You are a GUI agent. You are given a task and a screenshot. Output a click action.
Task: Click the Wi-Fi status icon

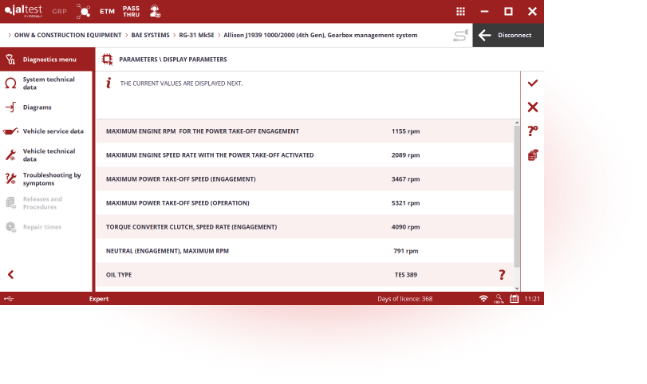[483, 299]
